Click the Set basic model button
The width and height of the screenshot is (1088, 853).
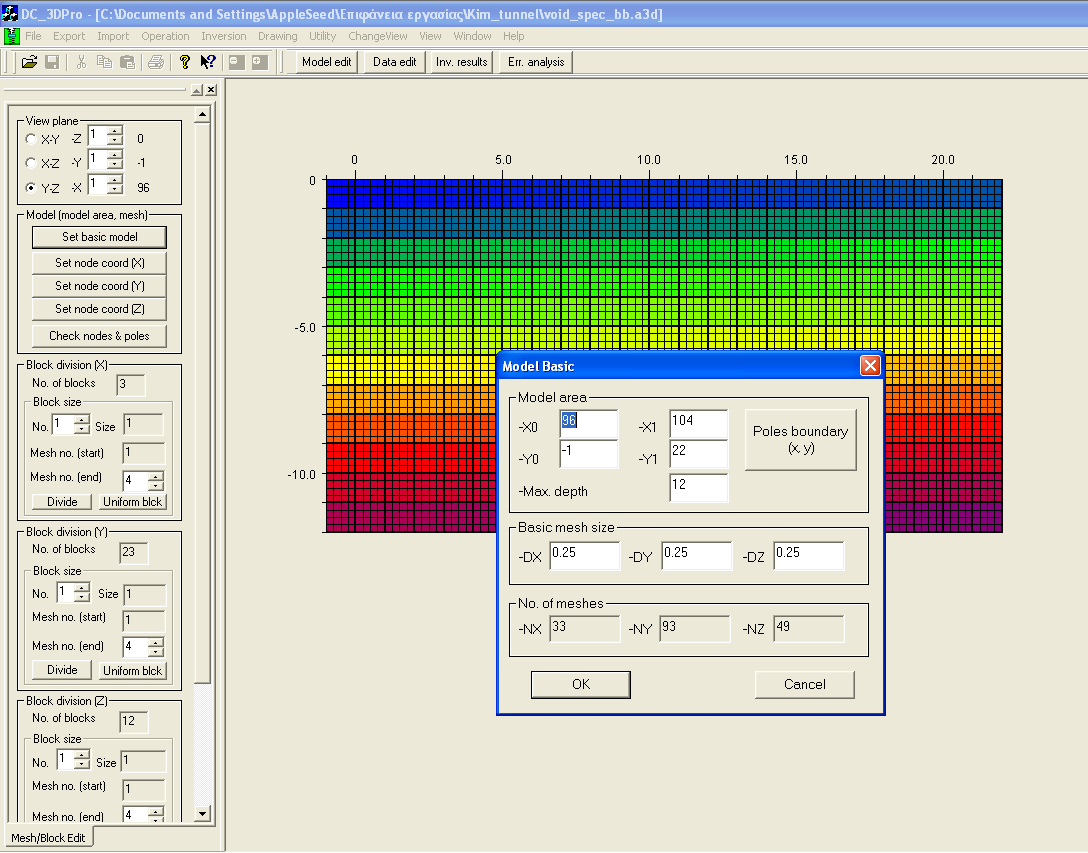click(99, 237)
